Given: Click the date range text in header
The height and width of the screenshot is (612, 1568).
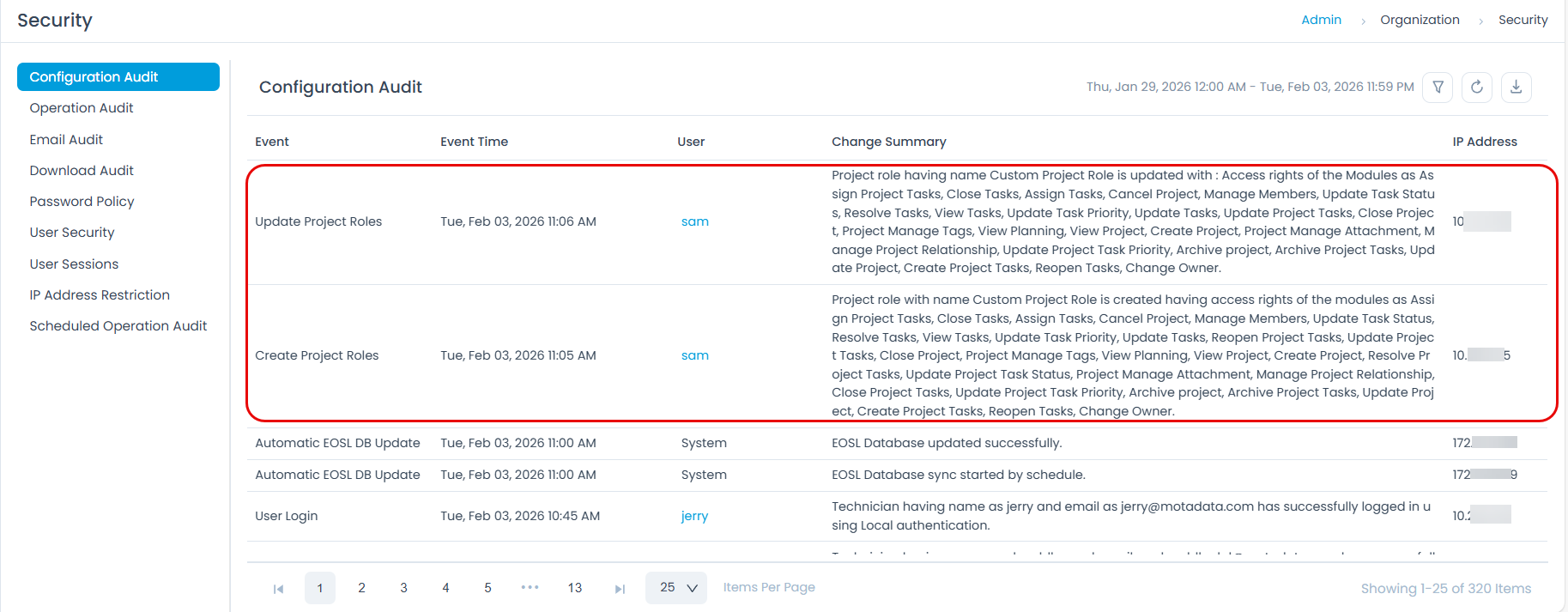Looking at the screenshot, I should 1250,87.
